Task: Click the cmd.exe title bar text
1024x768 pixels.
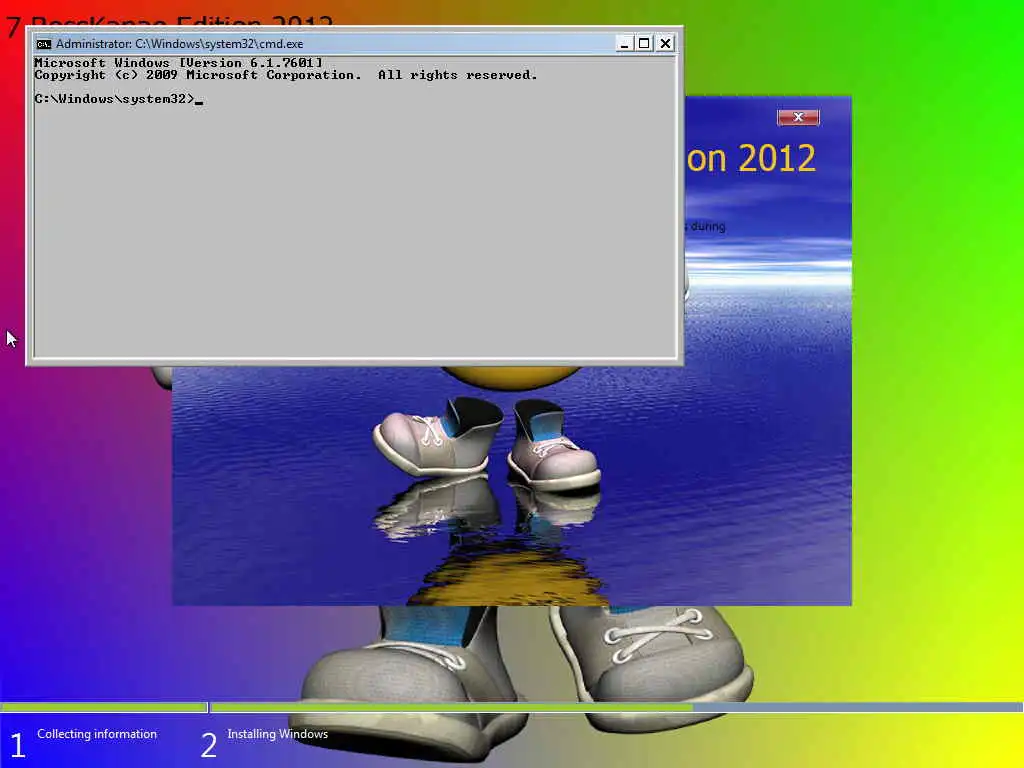Action: pos(180,44)
